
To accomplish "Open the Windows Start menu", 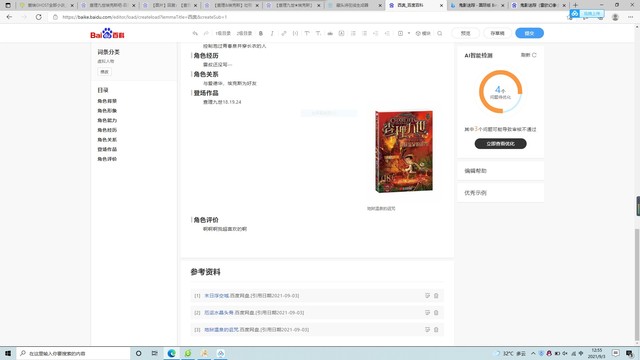I will tap(8, 353).
